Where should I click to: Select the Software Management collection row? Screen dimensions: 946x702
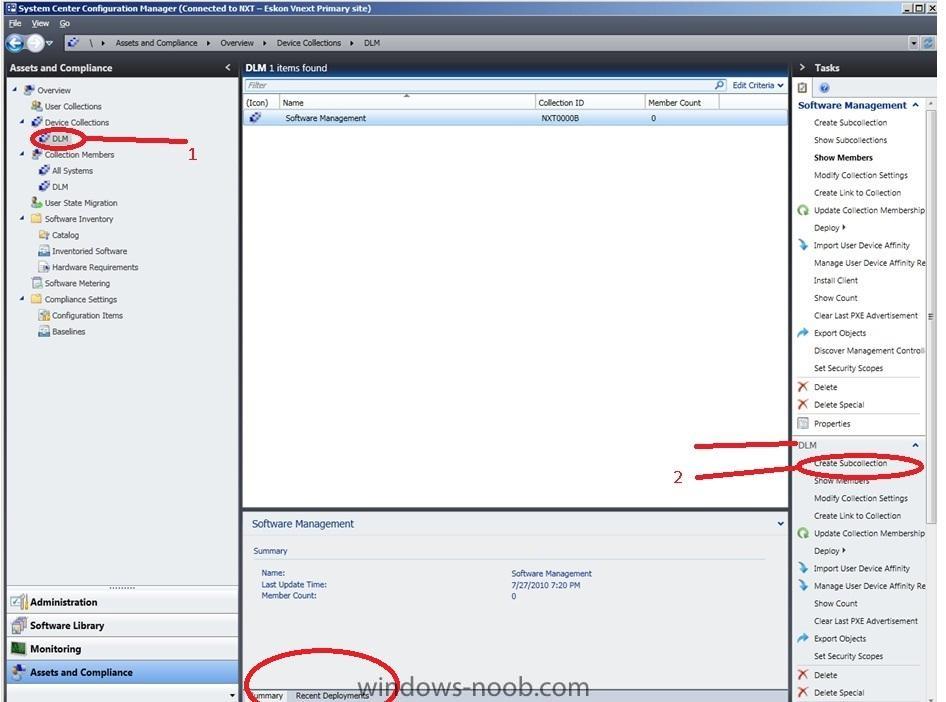point(515,118)
